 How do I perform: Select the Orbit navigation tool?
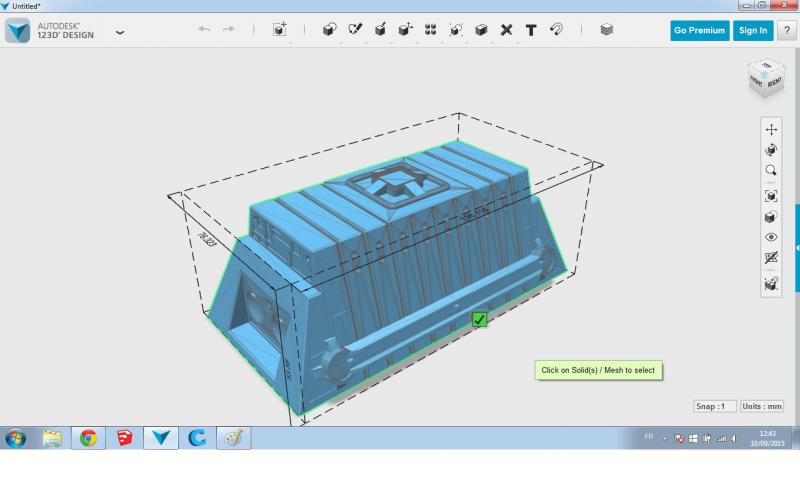coord(771,150)
